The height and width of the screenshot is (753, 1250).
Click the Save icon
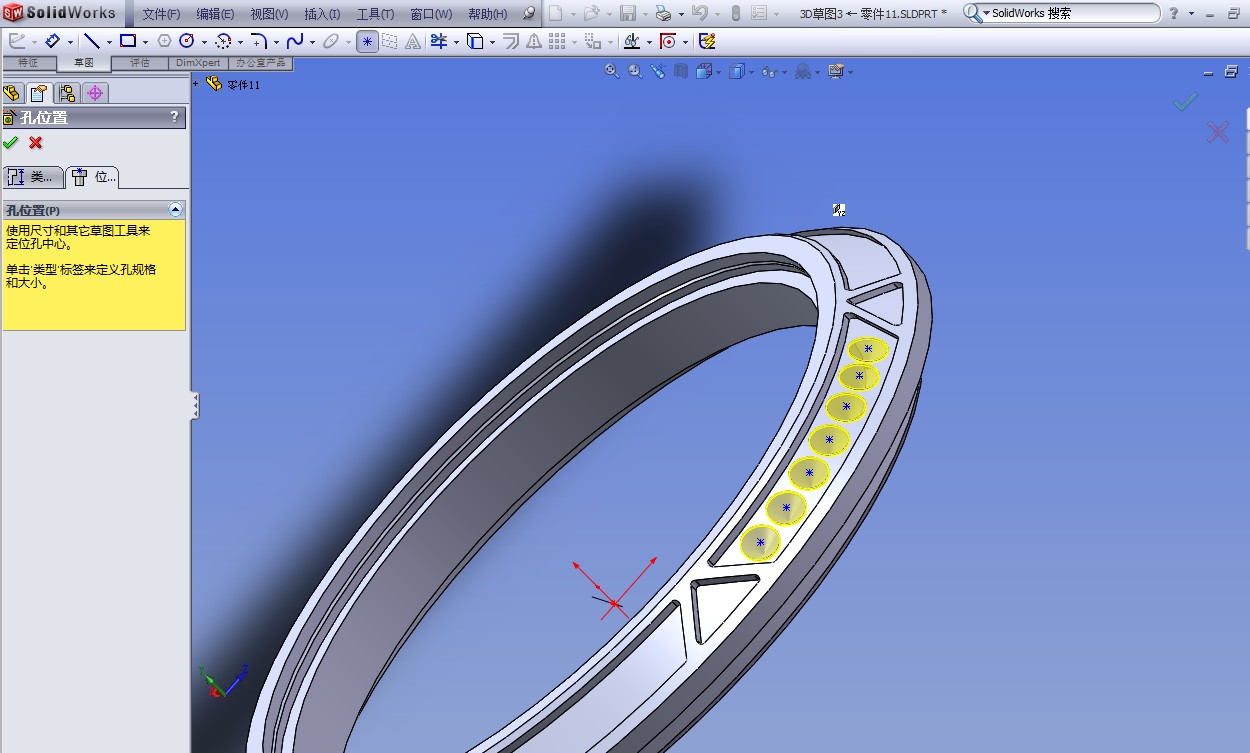click(628, 13)
